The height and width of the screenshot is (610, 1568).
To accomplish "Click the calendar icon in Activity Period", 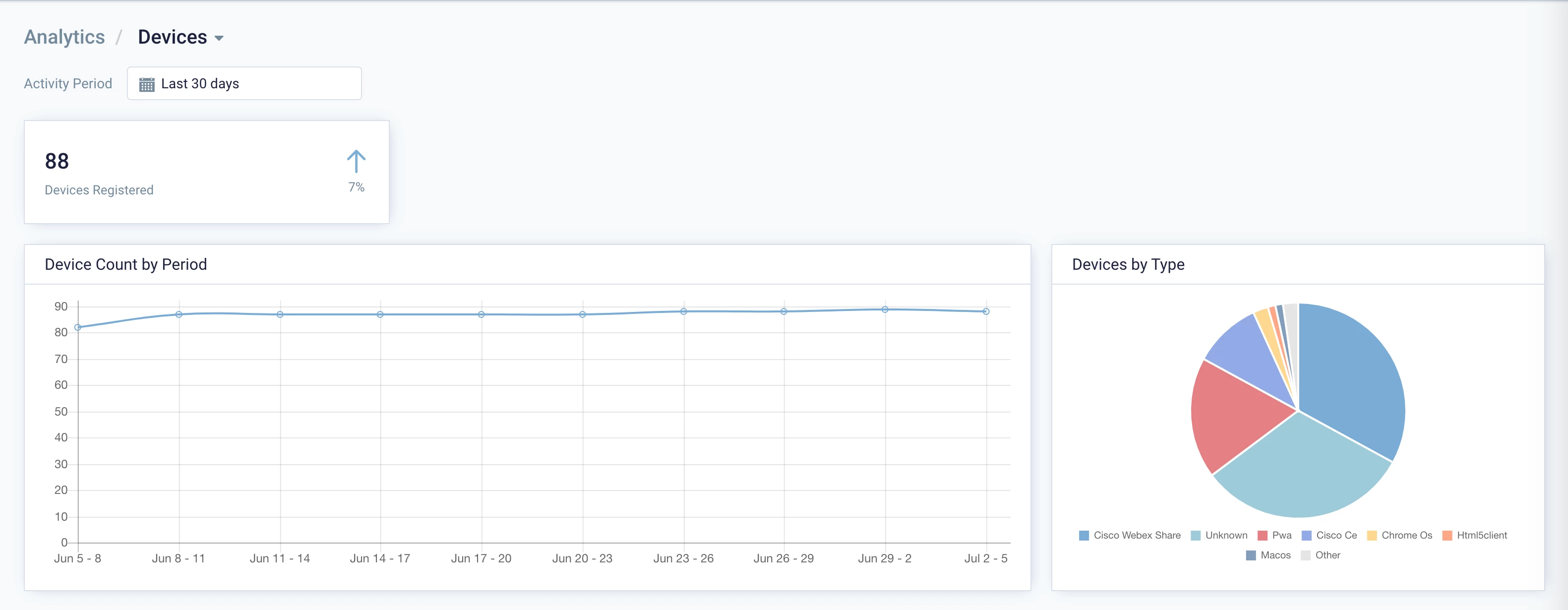I will pos(147,84).
